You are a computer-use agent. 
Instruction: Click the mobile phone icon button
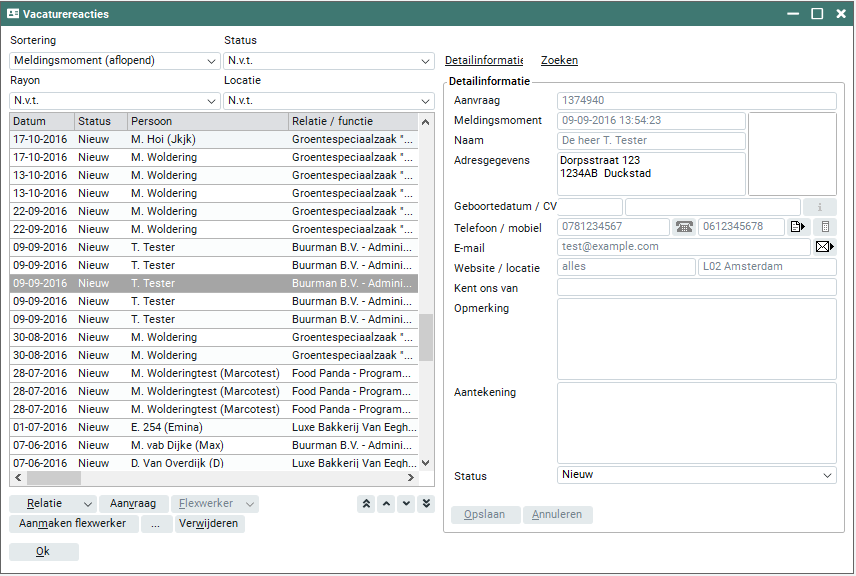coord(825,227)
